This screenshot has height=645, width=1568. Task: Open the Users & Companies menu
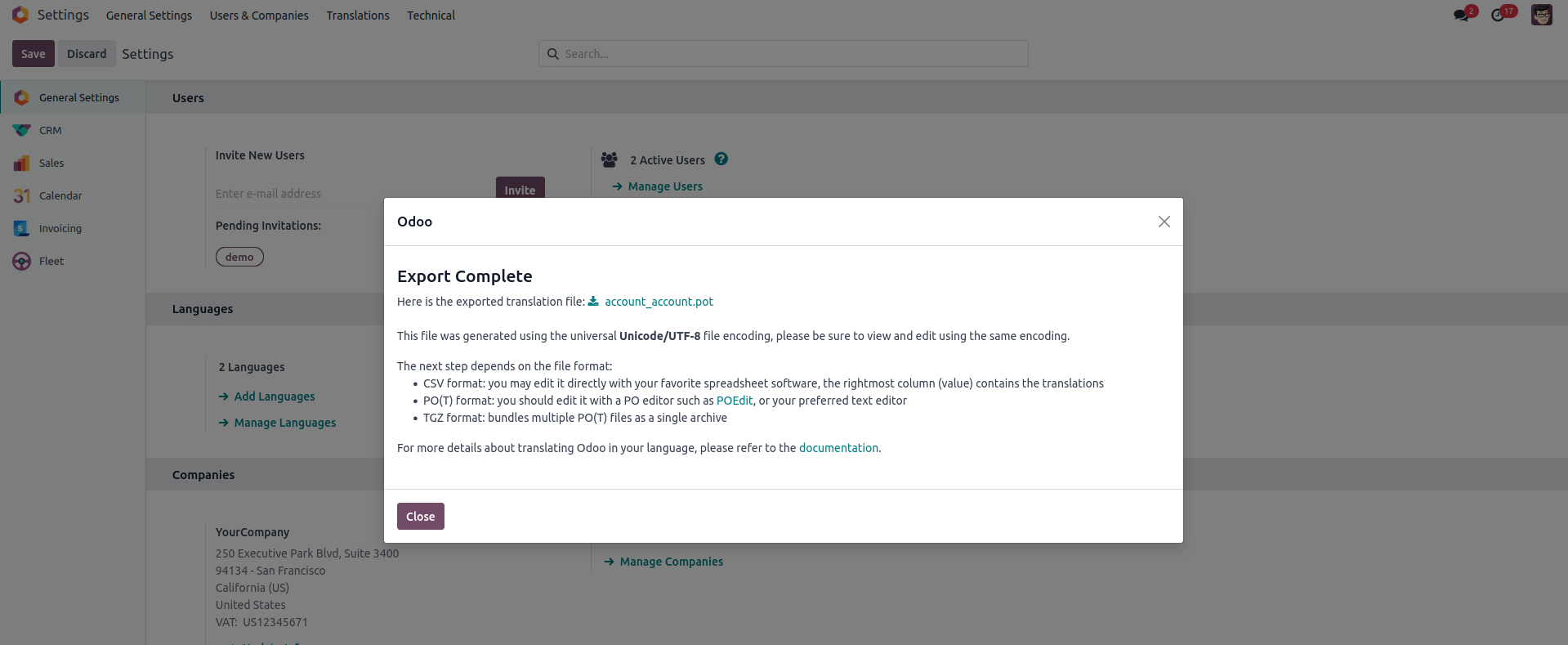(x=259, y=16)
